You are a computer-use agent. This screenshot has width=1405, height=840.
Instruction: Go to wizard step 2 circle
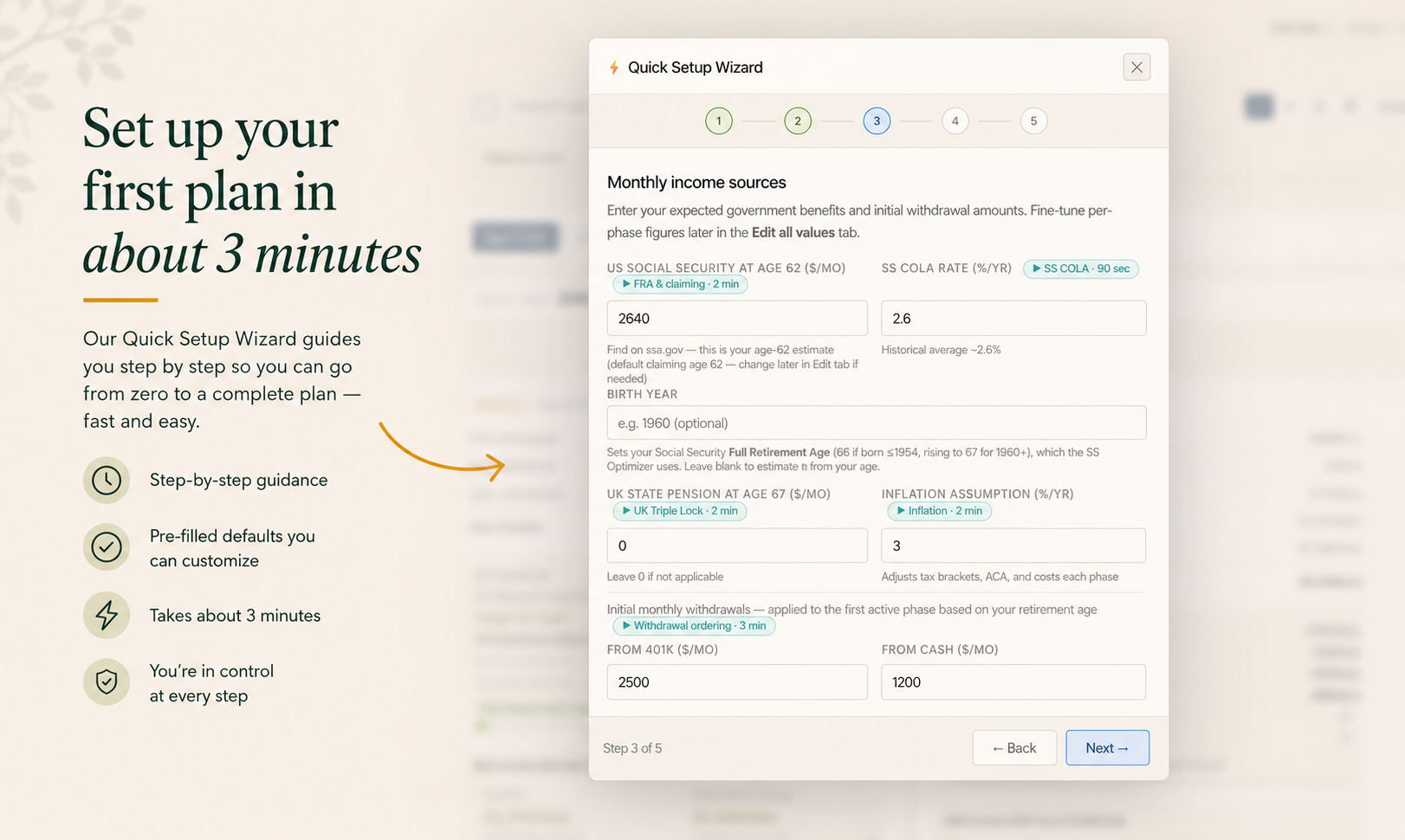click(x=798, y=121)
